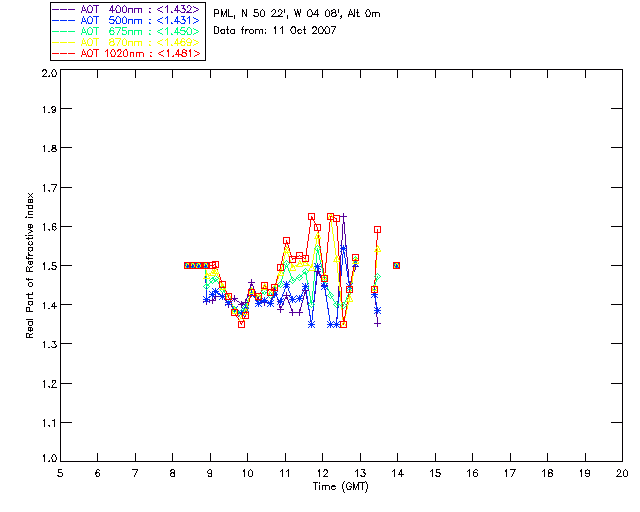Click the 1.3 y-axis tick label
This screenshot has width=640, height=512.
[x=49, y=344]
